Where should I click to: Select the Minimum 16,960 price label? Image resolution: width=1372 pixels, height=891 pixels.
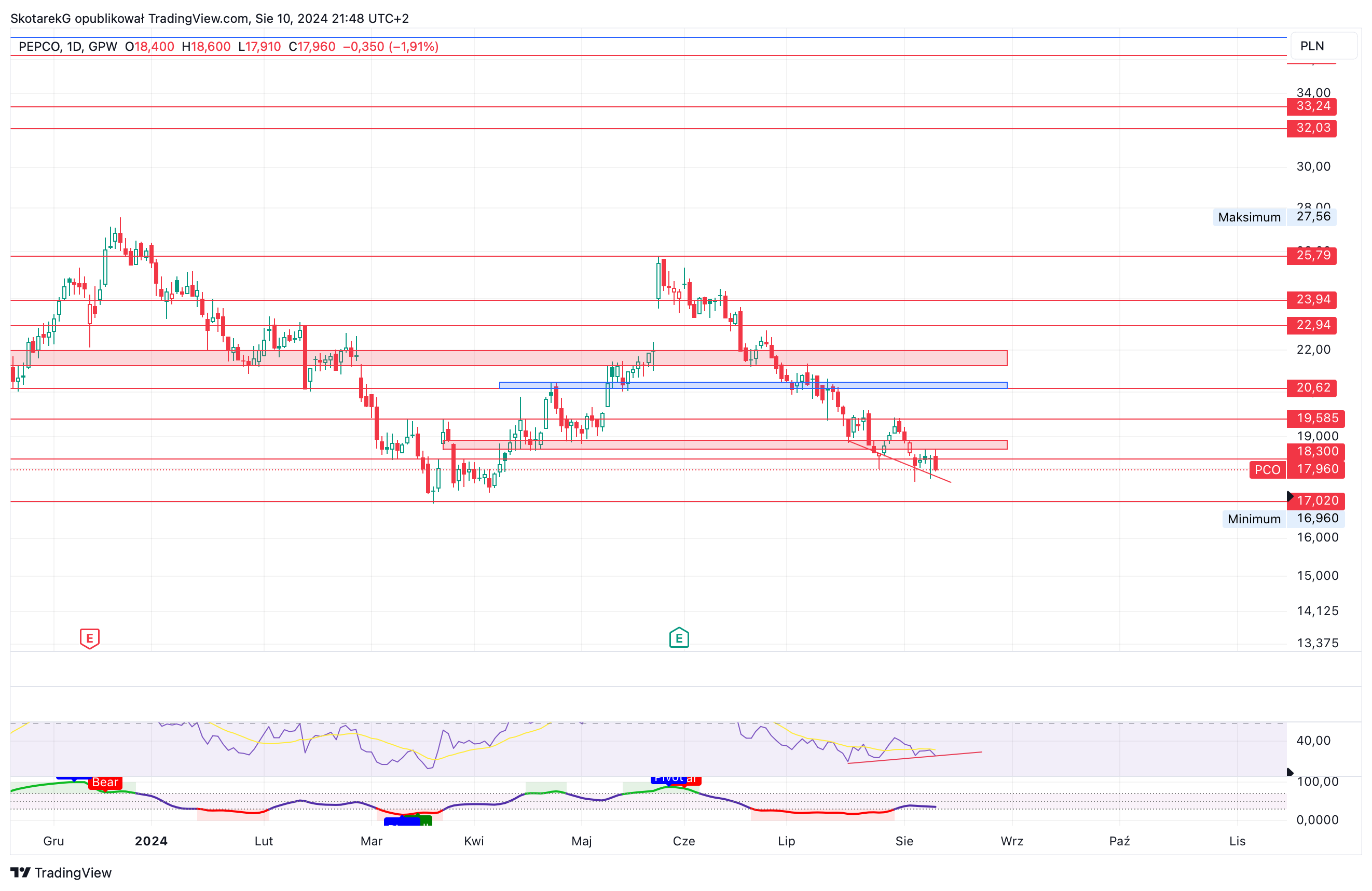coord(1283,519)
